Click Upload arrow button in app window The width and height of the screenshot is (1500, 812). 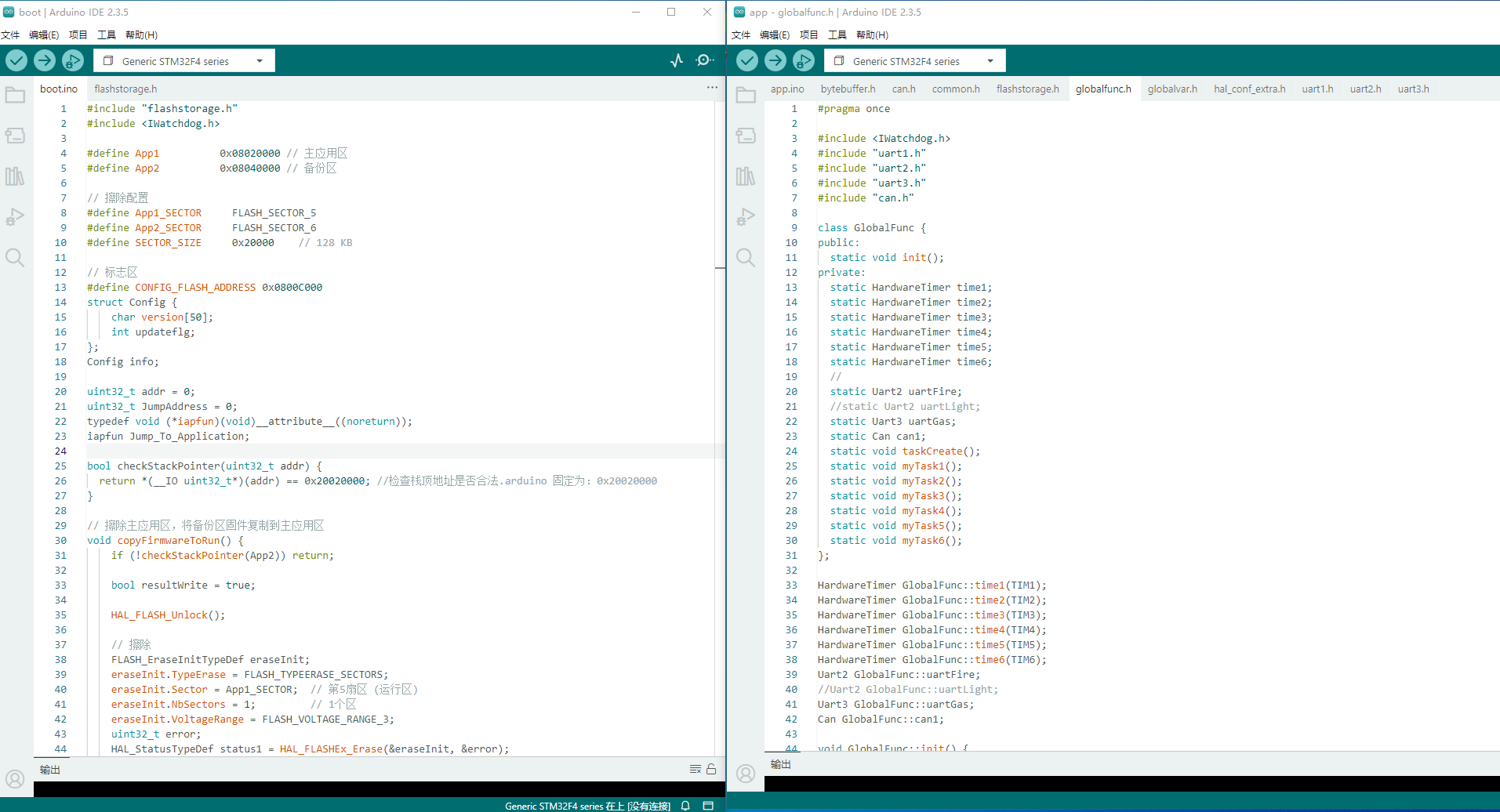point(775,60)
